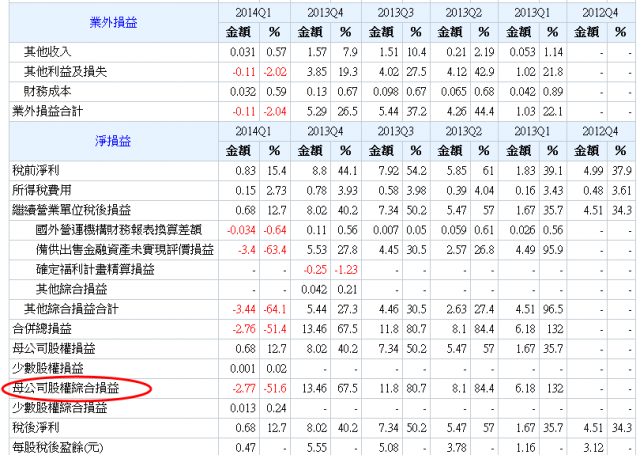Select the 少數股權損益 row label
This screenshot has width=640, height=455.
click(48, 368)
